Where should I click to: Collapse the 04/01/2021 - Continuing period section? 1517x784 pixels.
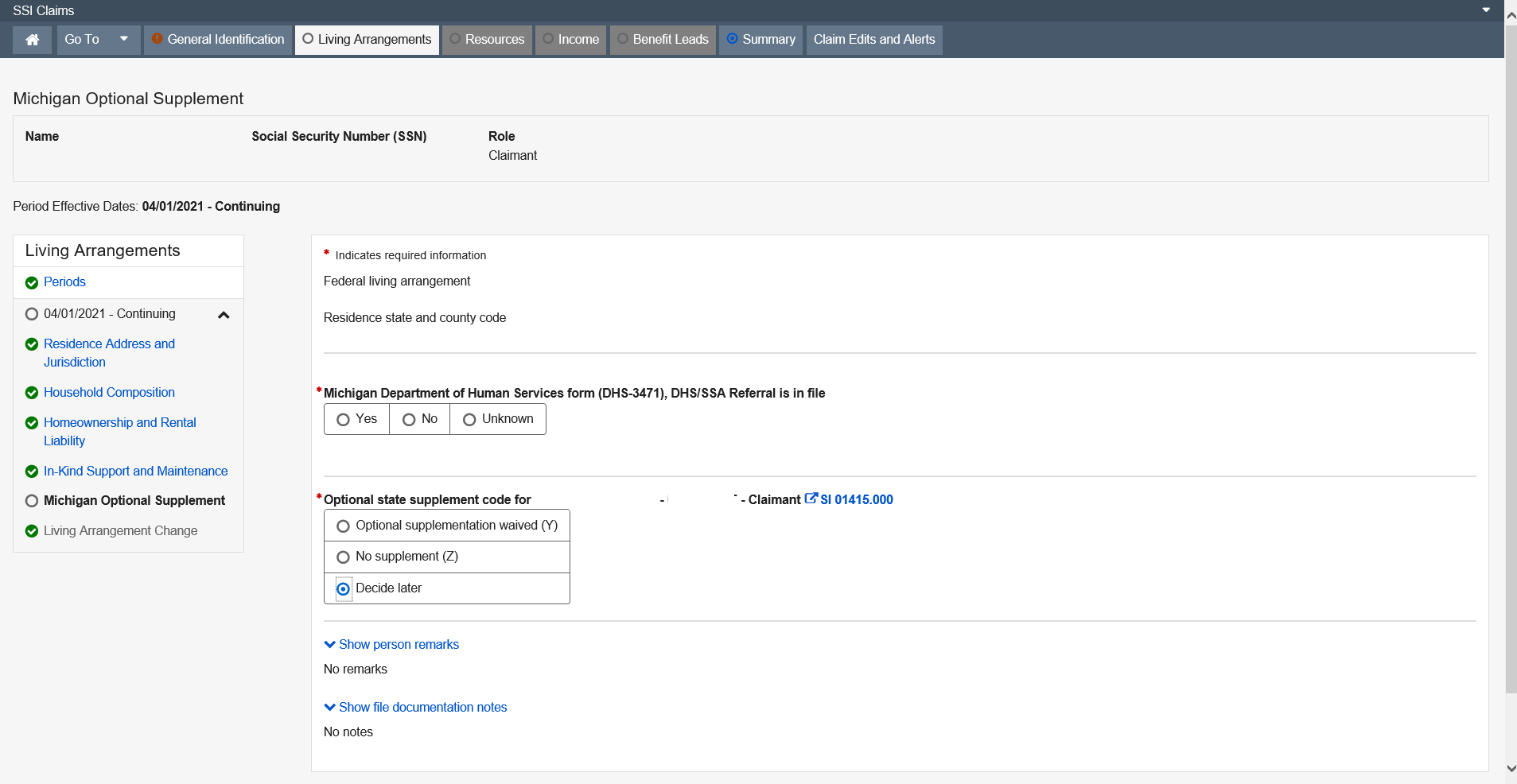(x=224, y=315)
